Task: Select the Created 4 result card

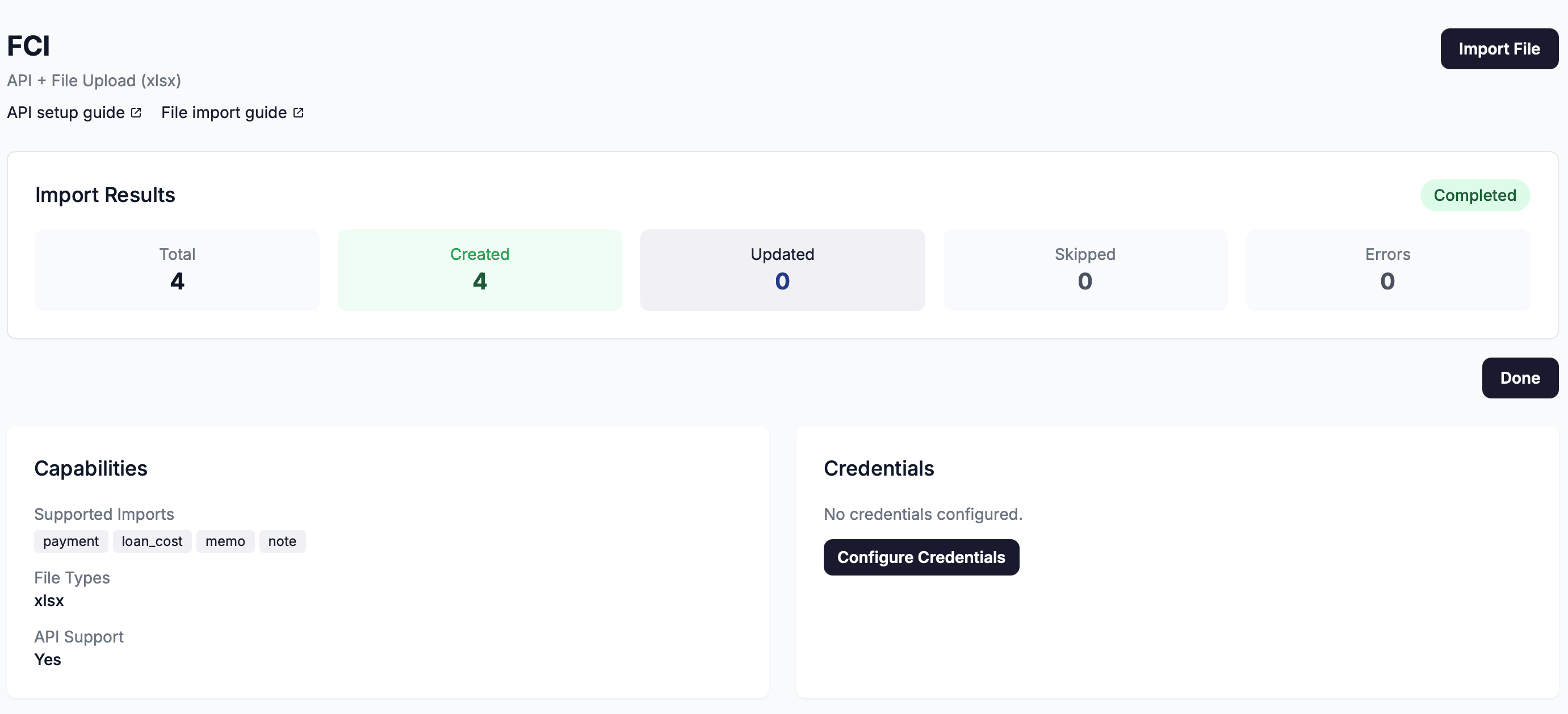Action: click(x=480, y=270)
